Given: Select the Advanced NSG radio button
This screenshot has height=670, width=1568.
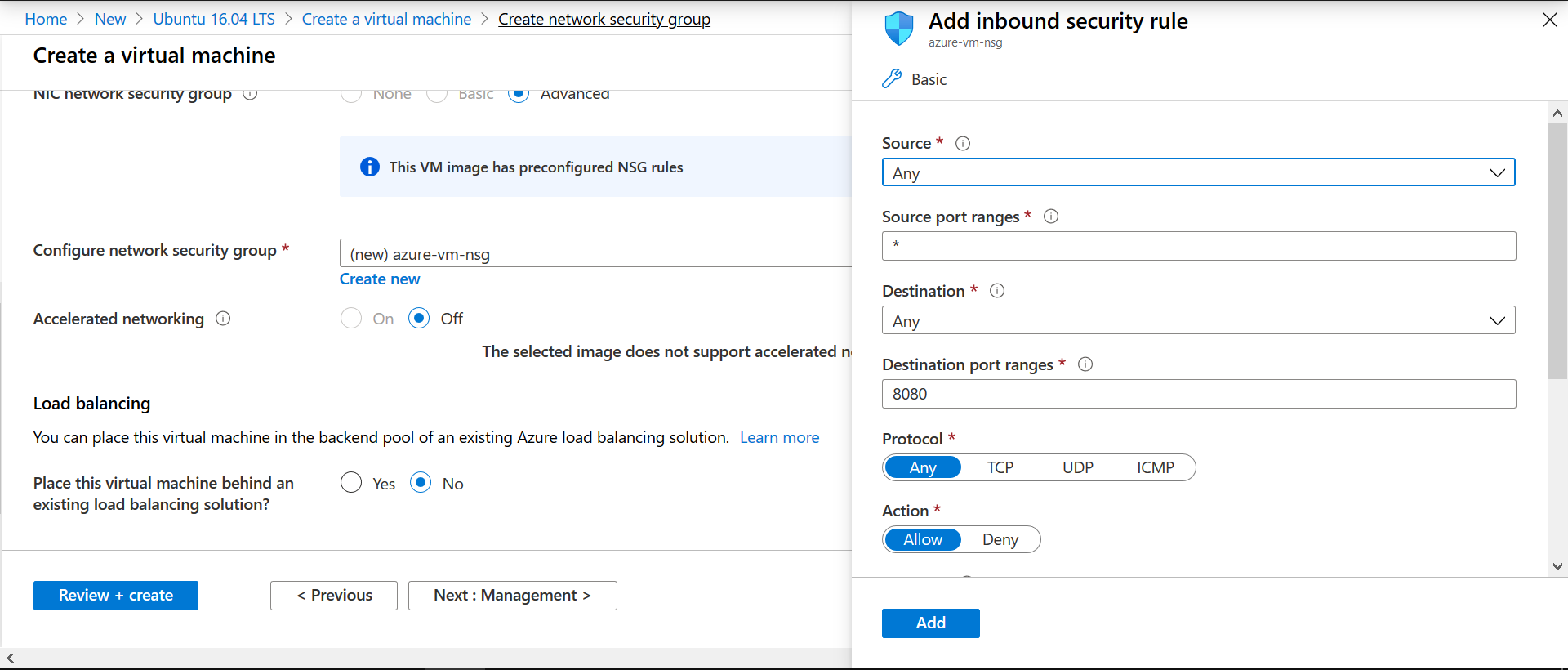Looking at the screenshot, I should pyautogui.click(x=519, y=95).
